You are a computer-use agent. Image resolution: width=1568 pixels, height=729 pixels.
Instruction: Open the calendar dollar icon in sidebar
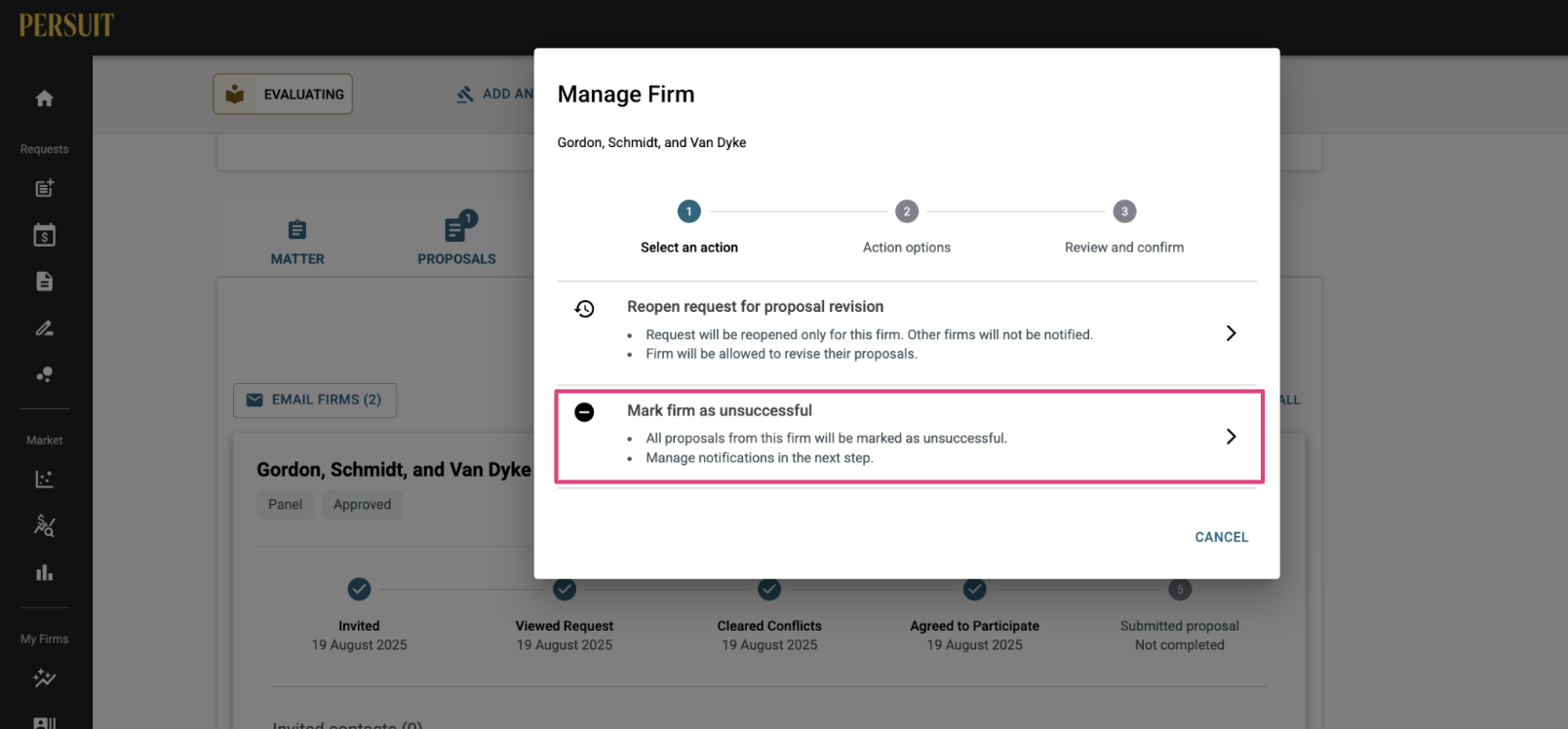point(44,235)
